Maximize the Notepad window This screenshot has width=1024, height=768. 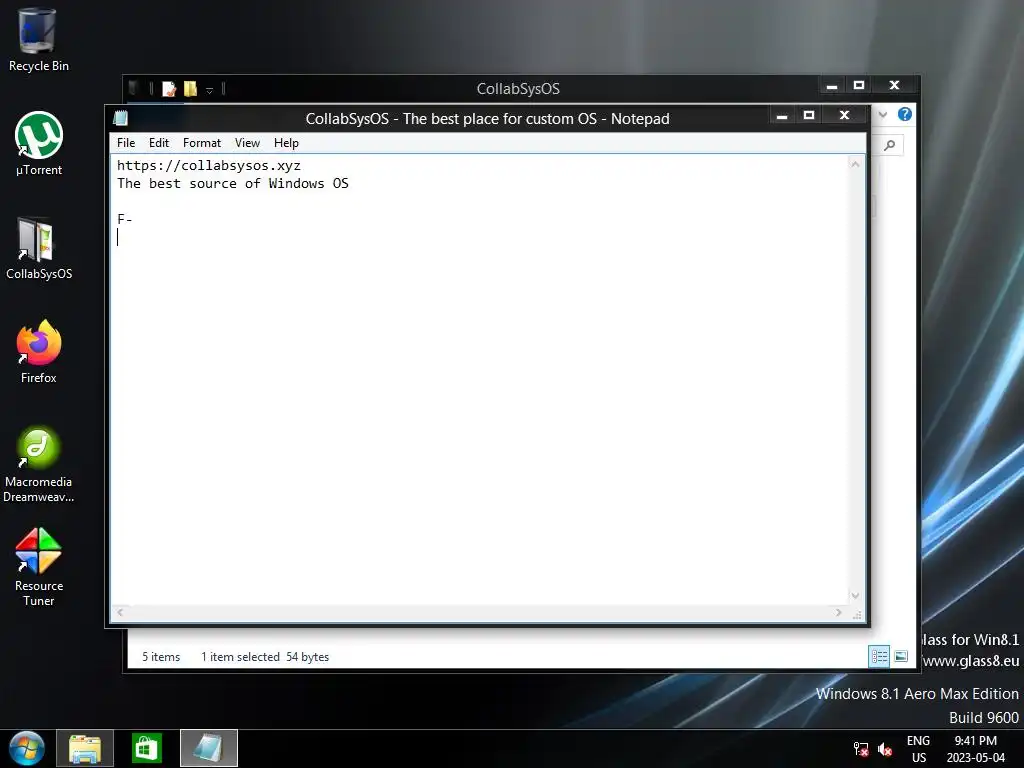(809, 116)
